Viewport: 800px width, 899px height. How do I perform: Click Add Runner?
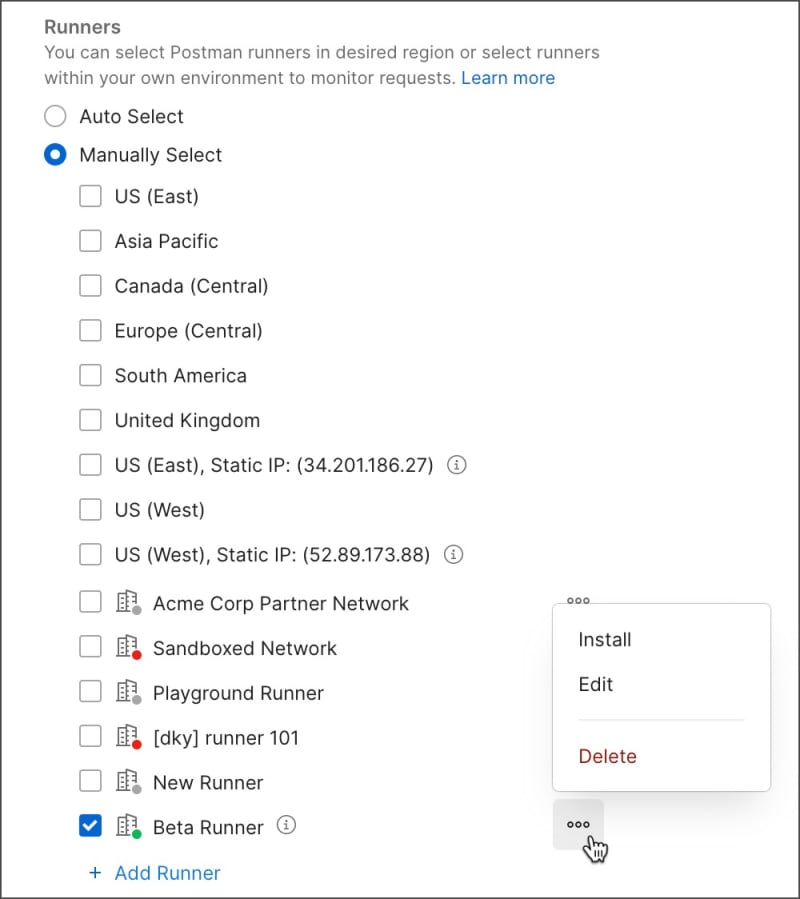(x=168, y=873)
